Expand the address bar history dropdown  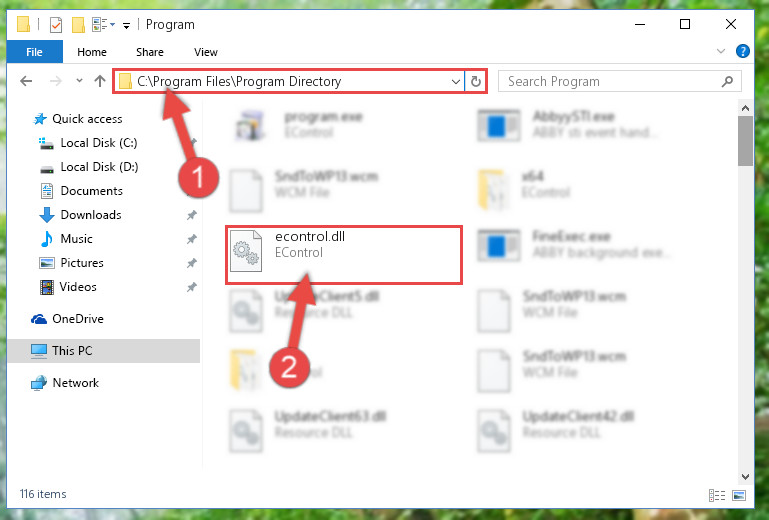(x=456, y=81)
